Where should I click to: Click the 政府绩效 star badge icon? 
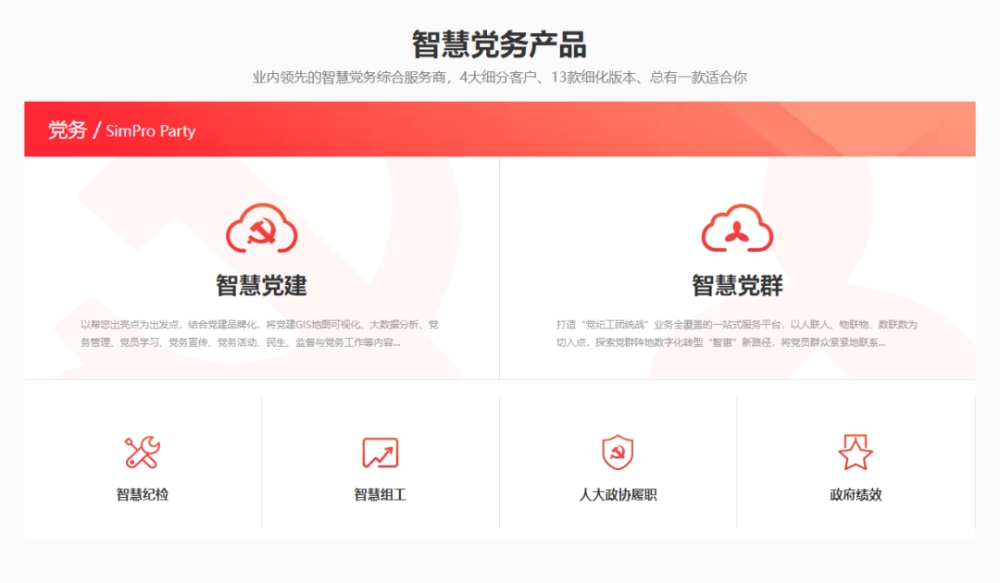pos(855,453)
